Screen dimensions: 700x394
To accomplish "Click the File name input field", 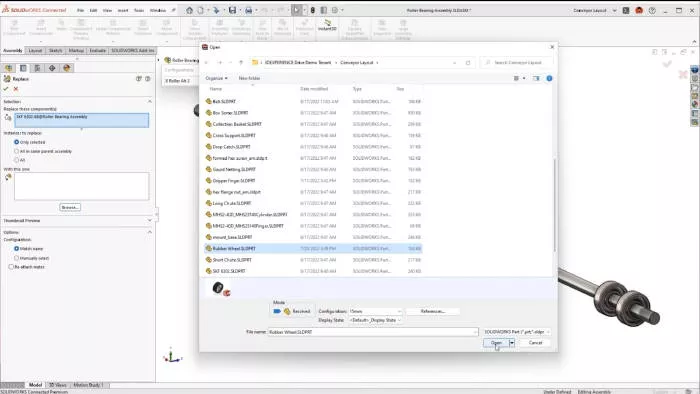I will 373,332.
